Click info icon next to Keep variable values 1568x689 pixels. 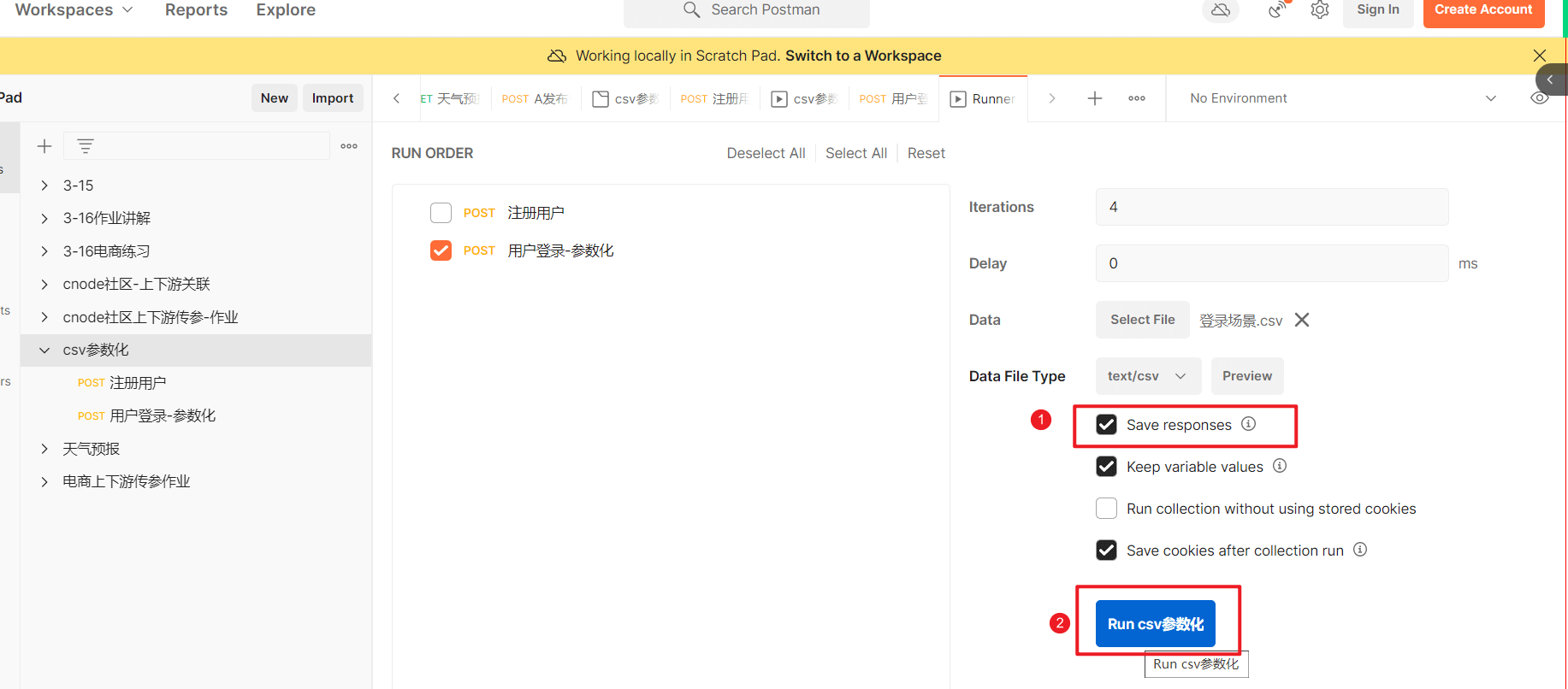1280,466
